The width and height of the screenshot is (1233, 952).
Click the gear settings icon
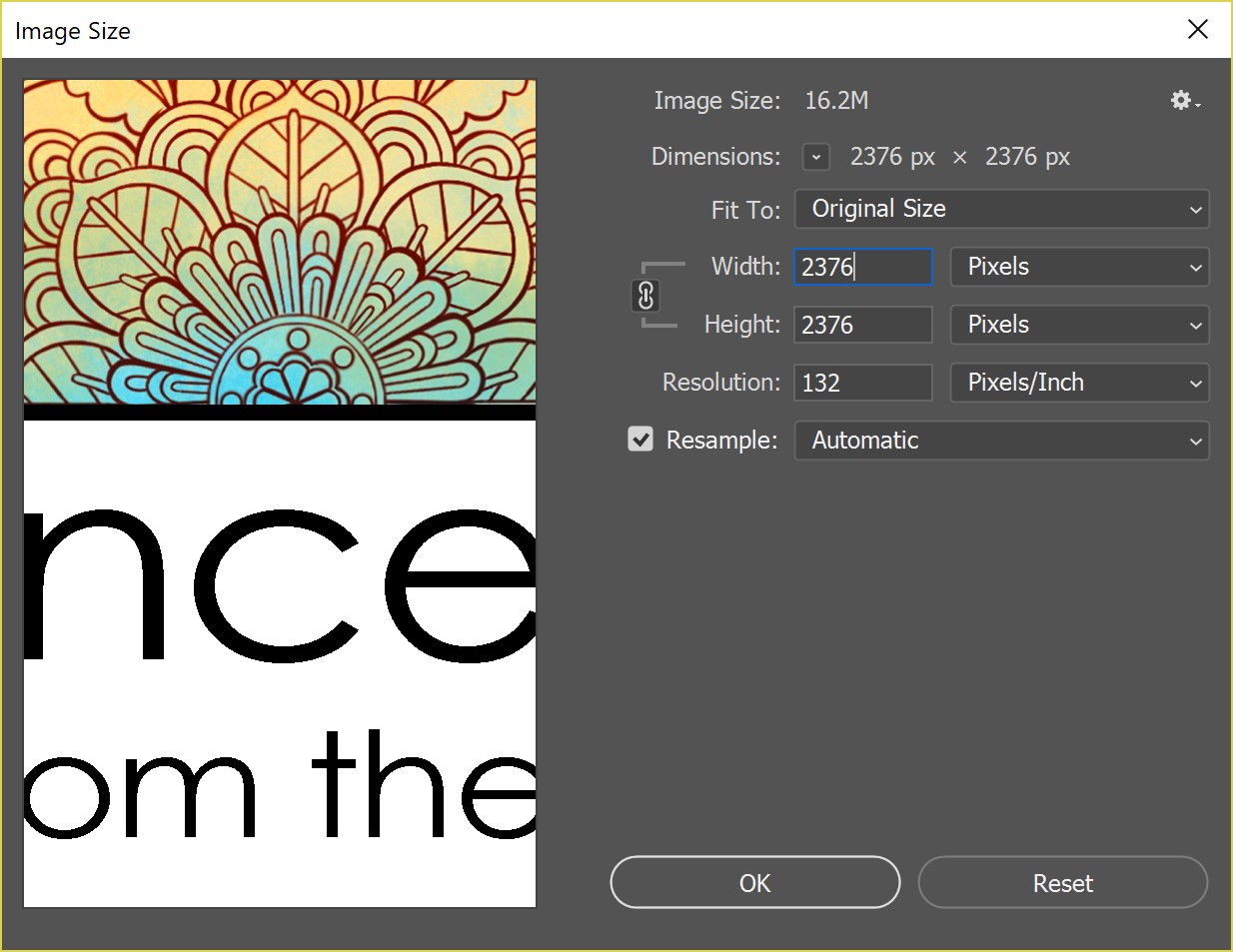coord(1183,100)
